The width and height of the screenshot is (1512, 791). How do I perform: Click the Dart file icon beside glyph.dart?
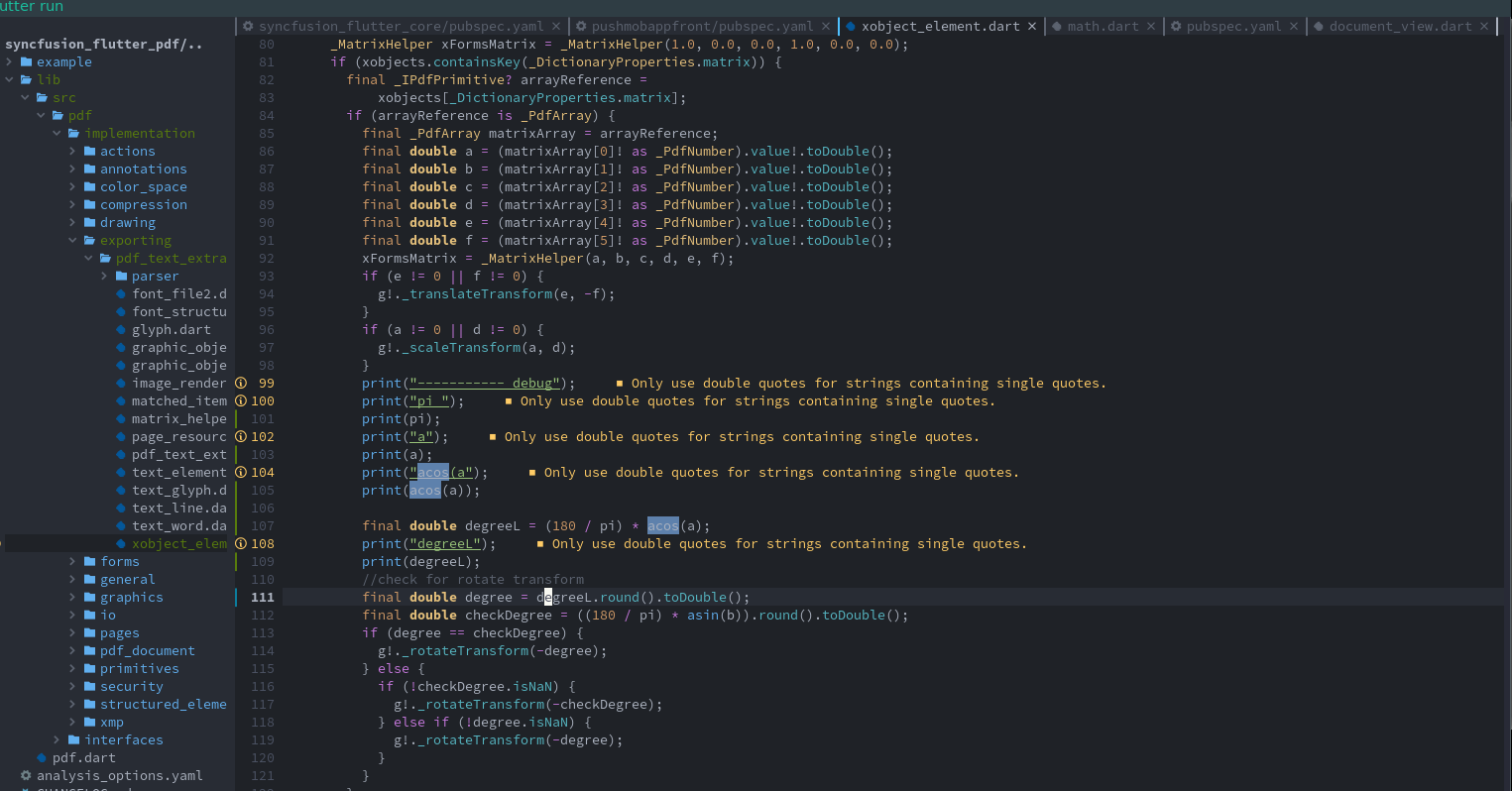[x=121, y=329]
